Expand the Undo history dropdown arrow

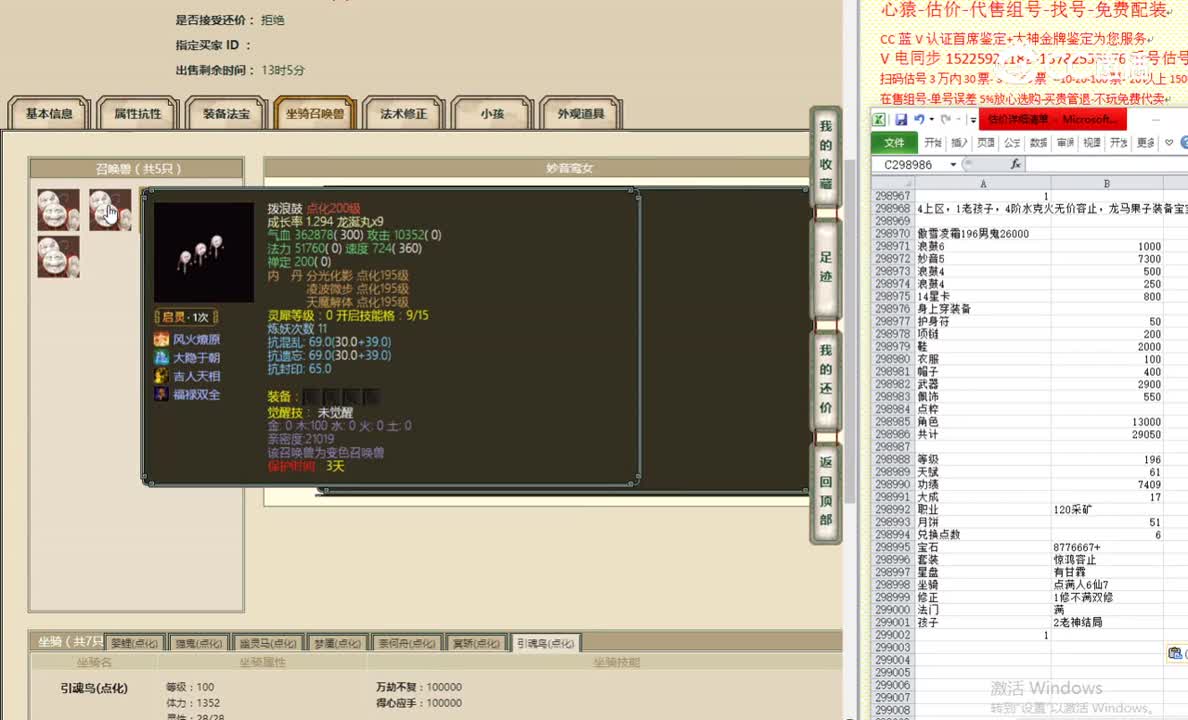(x=932, y=119)
